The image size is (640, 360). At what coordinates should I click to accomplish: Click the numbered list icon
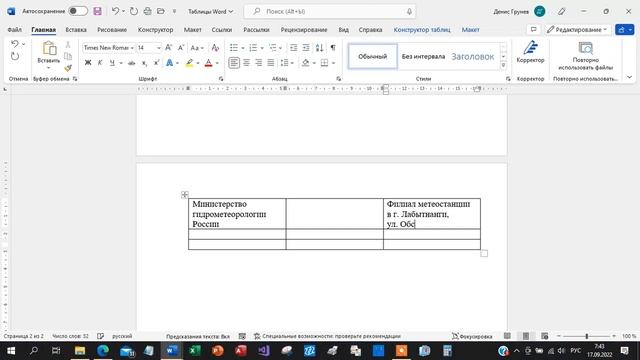point(253,48)
